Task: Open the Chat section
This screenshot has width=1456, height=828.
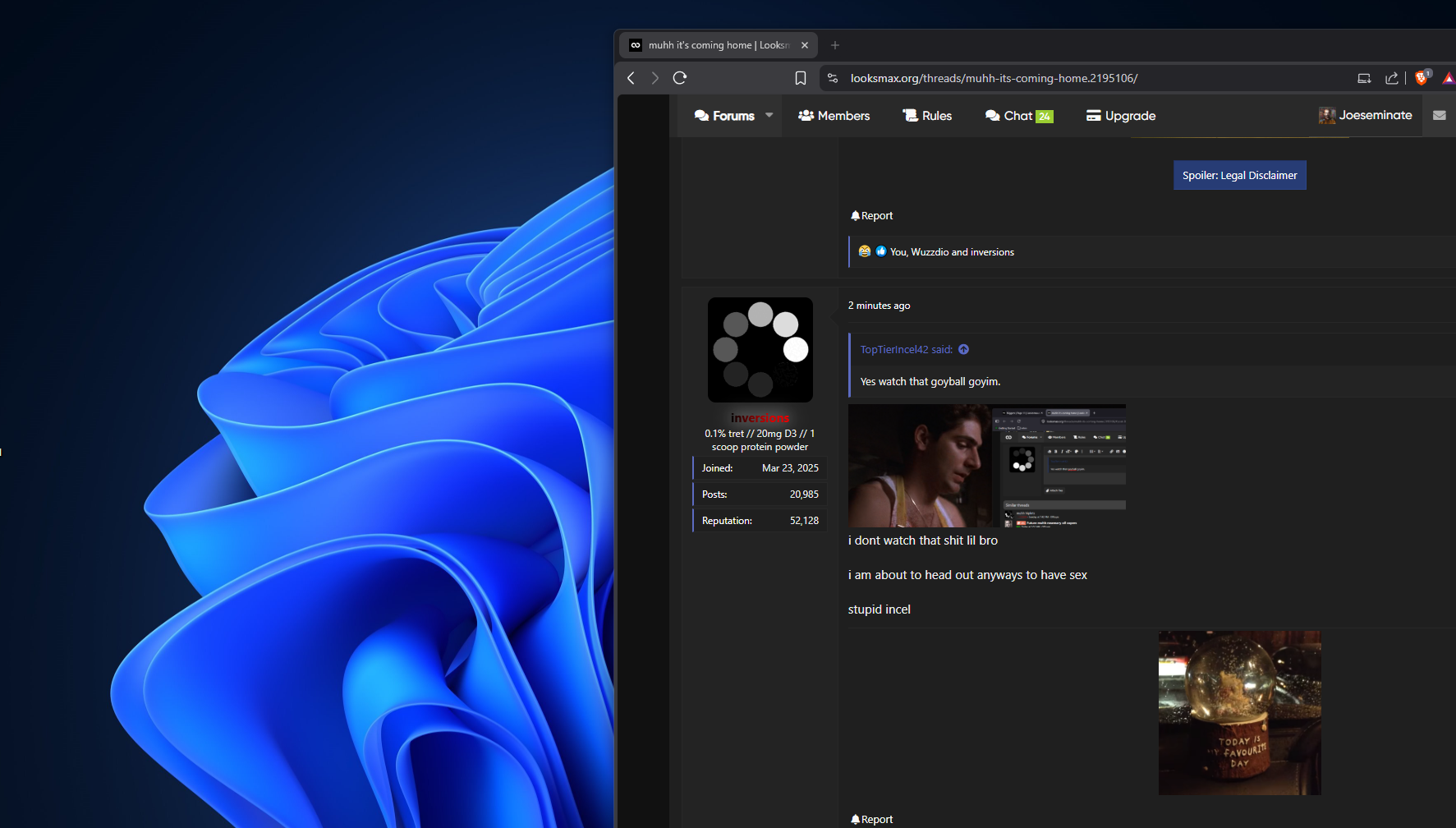Action: pyautogui.click(x=1019, y=116)
